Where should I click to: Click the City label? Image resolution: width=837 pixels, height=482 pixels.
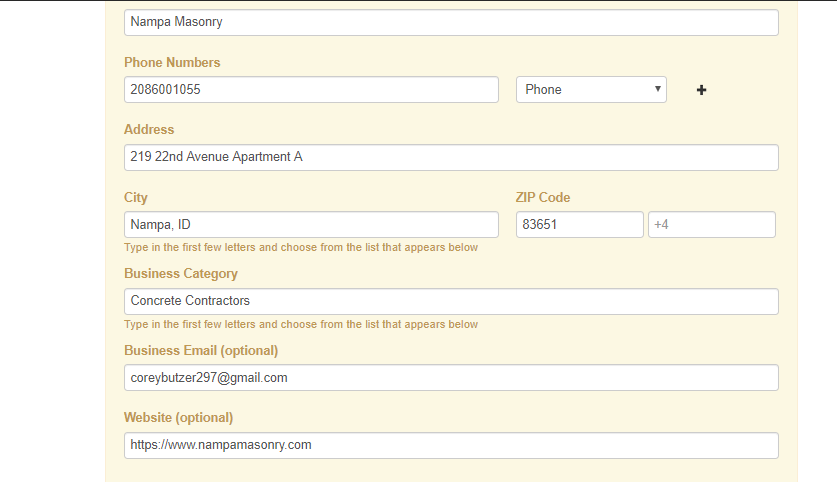[x=136, y=197]
